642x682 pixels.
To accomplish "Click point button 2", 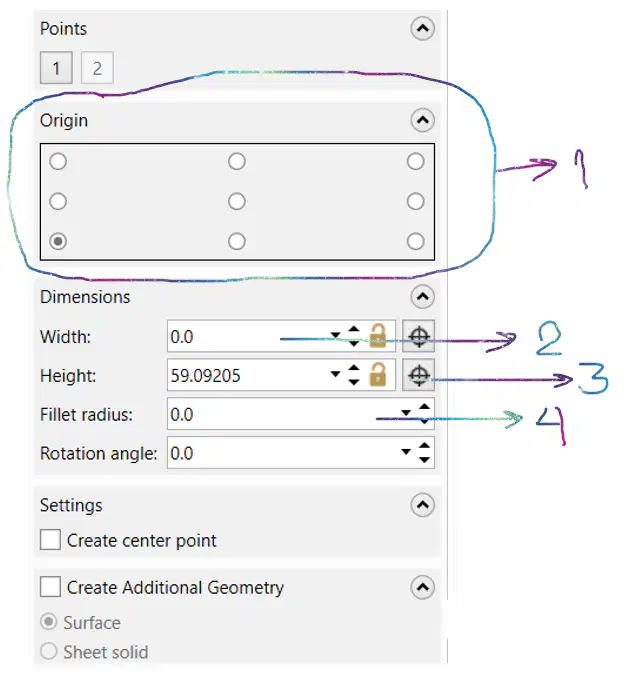I will [x=97, y=68].
